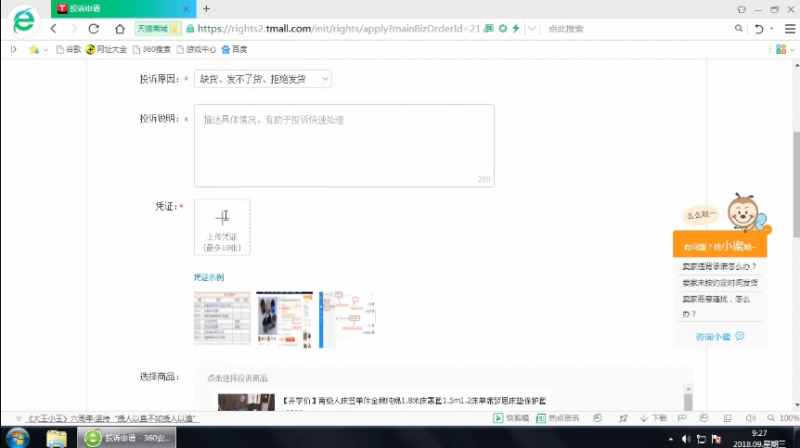Open the dropdown next to undo icon
The width and height of the screenshot is (800, 448).
[771, 29]
